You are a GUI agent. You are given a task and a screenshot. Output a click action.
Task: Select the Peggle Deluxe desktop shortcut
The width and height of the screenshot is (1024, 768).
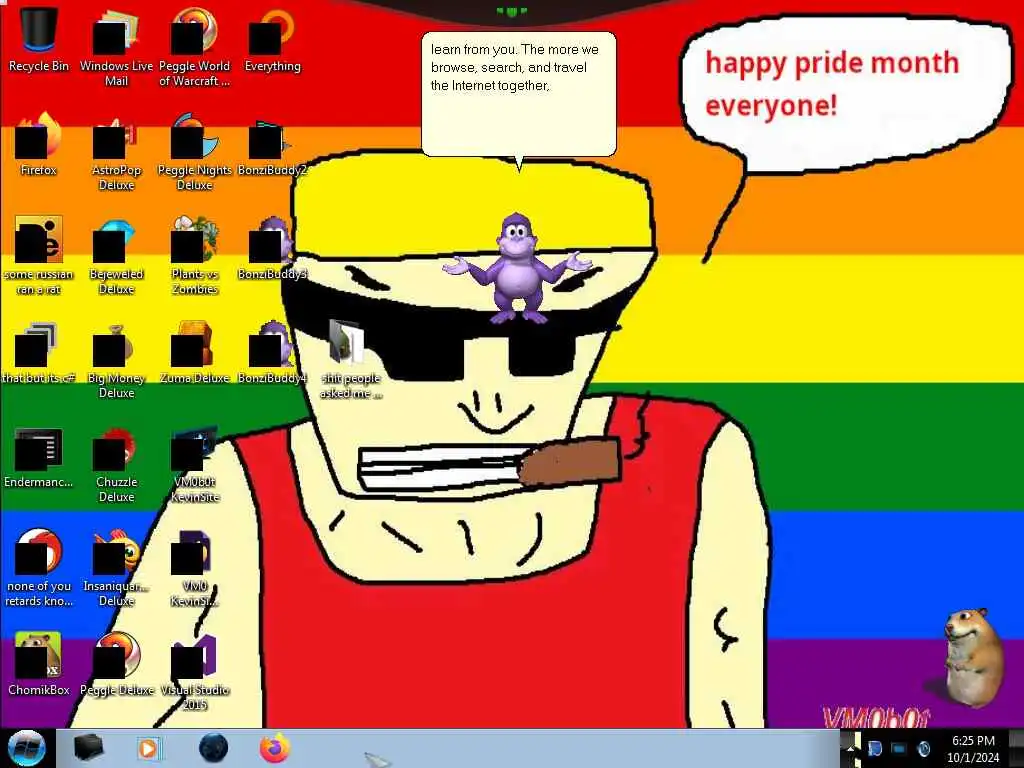coord(116,663)
